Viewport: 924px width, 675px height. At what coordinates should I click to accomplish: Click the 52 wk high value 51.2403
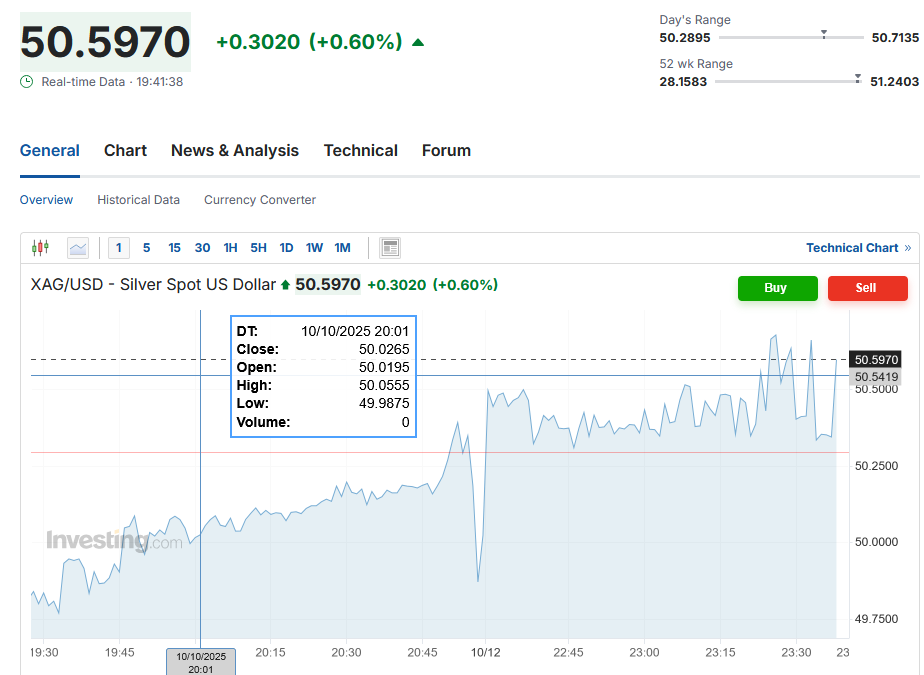(895, 82)
